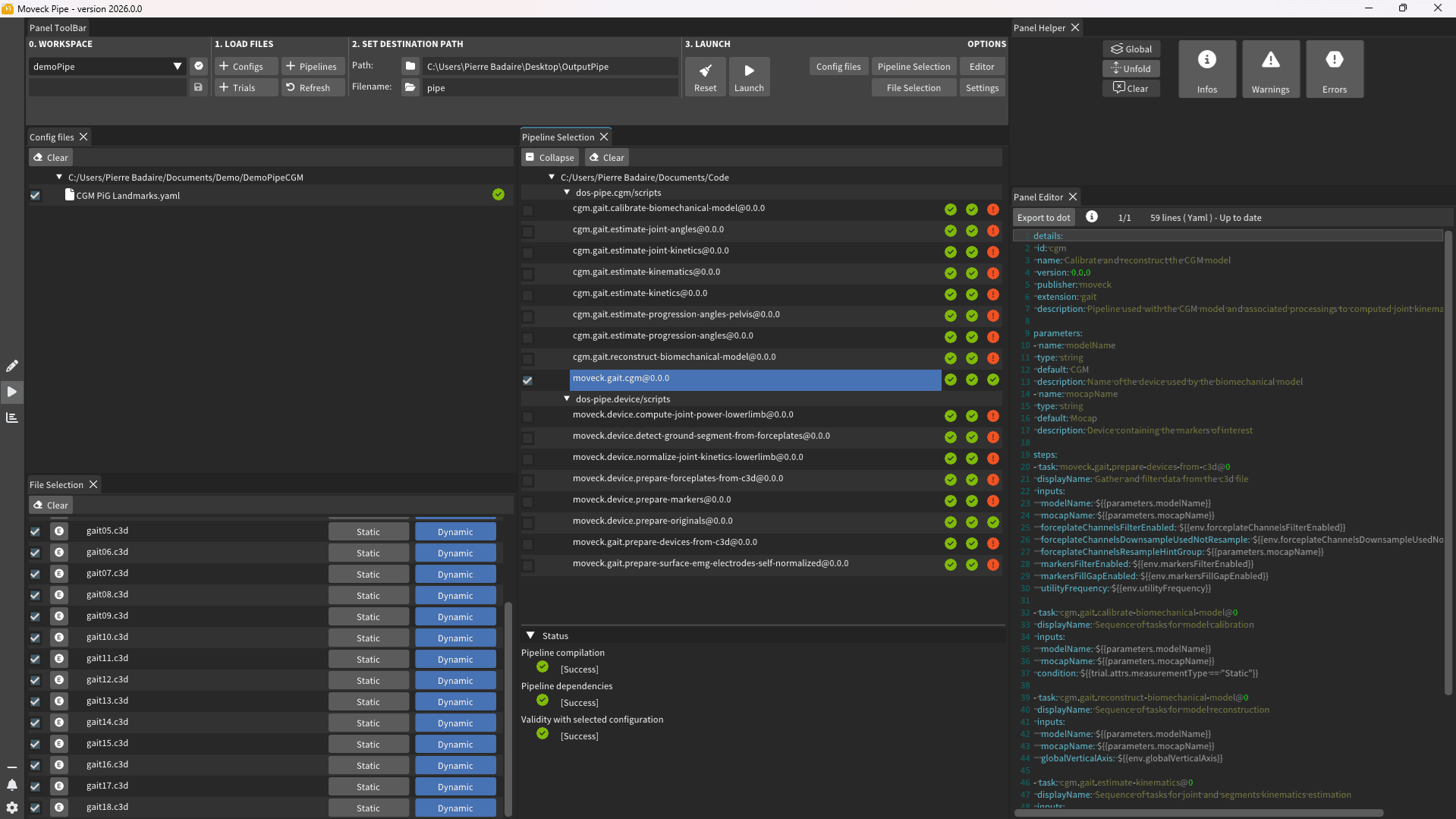Browse Filename open-folder icon
The height and width of the screenshot is (819, 1456).
[x=410, y=87]
